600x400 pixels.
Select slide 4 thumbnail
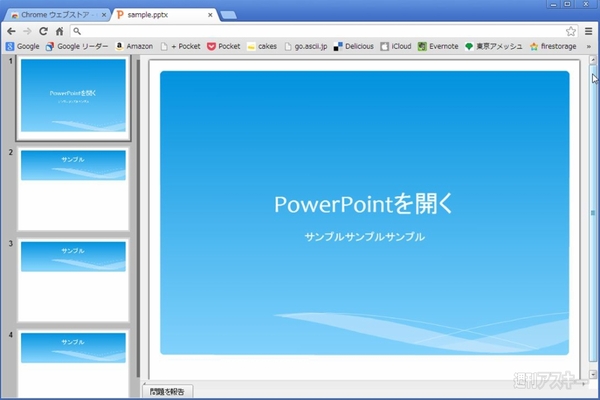coord(73,364)
